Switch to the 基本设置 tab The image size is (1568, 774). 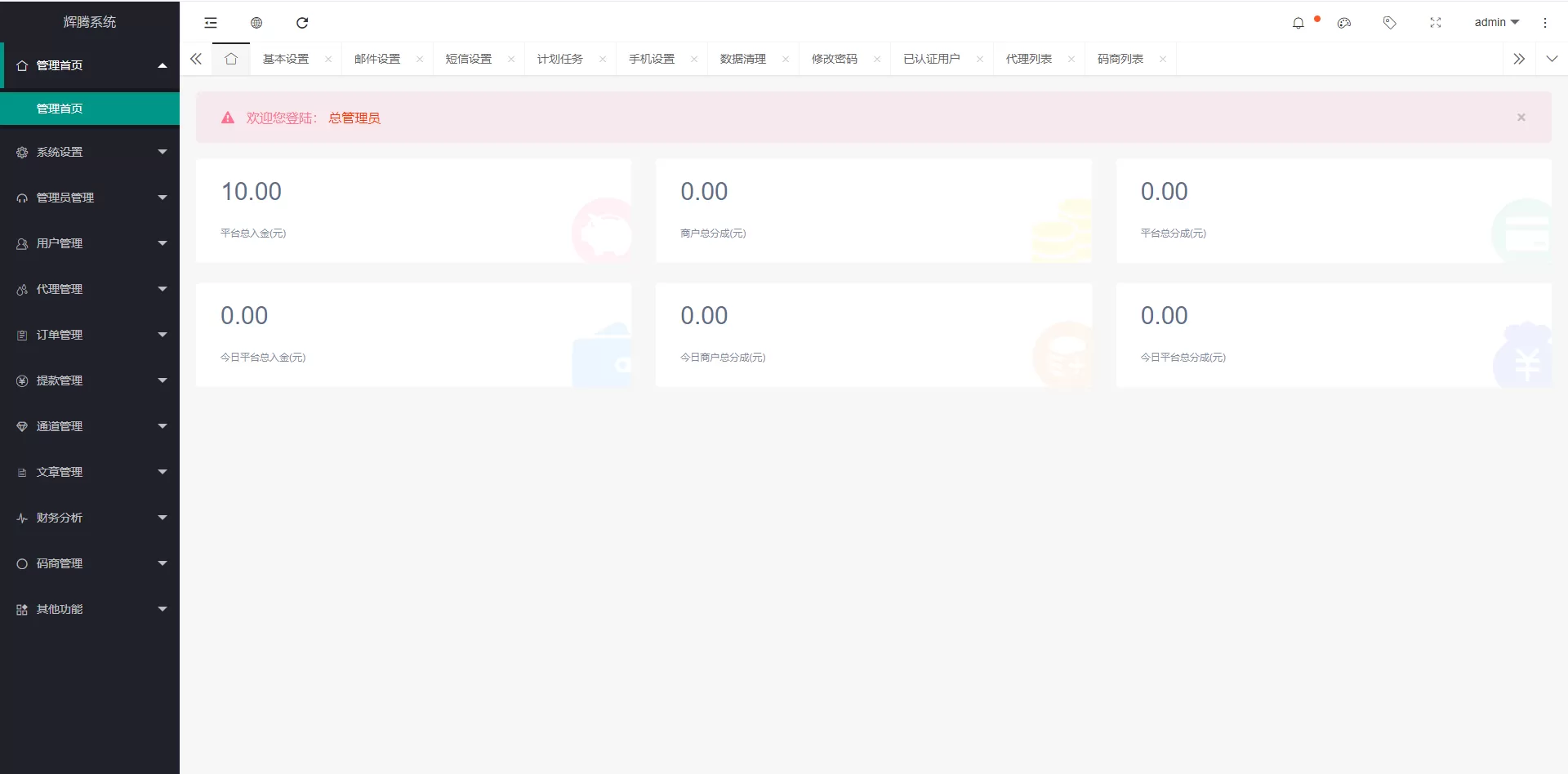[286, 59]
